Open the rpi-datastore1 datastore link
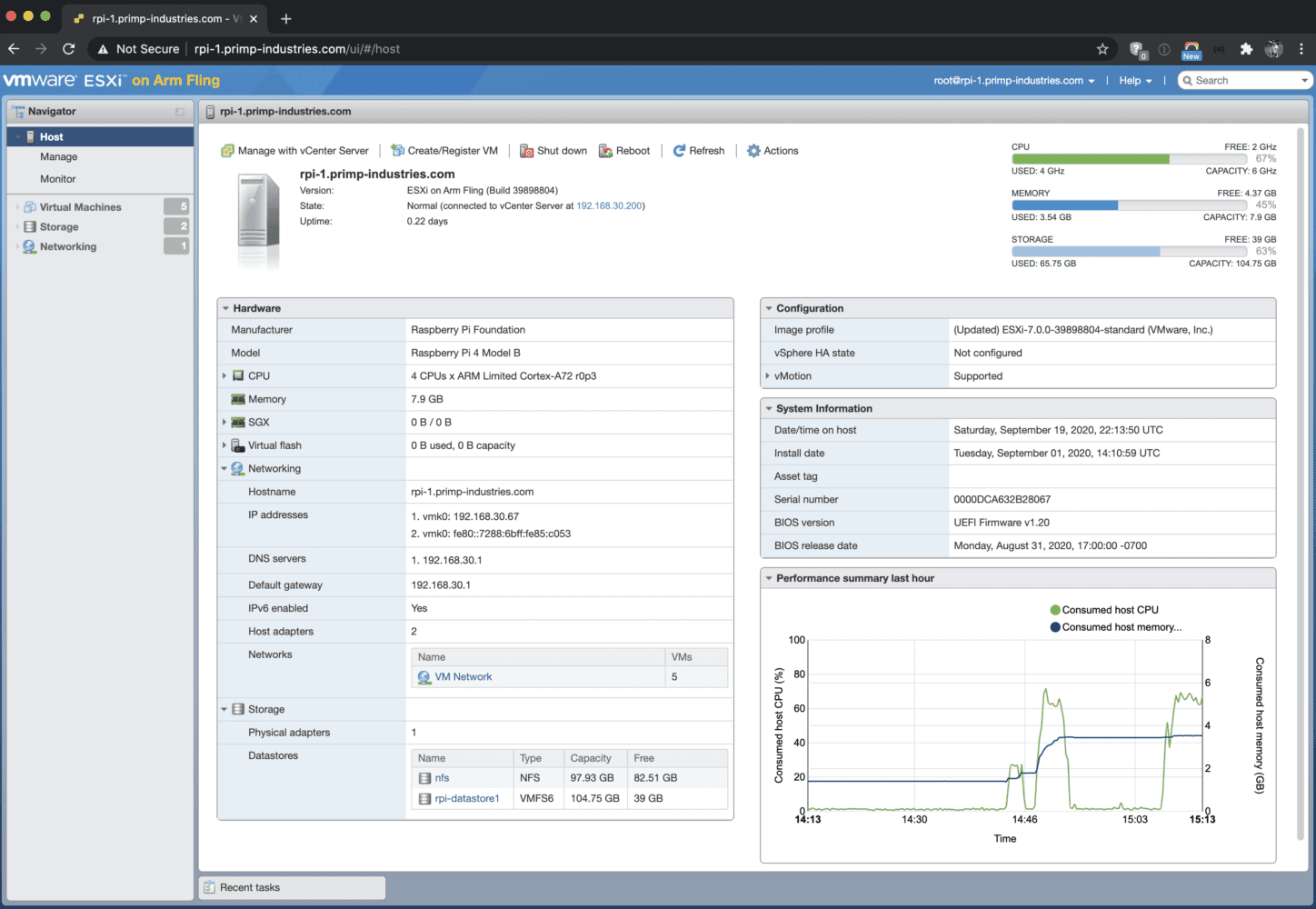The width and height of the screenshot is (1316, 909). pyautogui.click(x=469, y=797)
